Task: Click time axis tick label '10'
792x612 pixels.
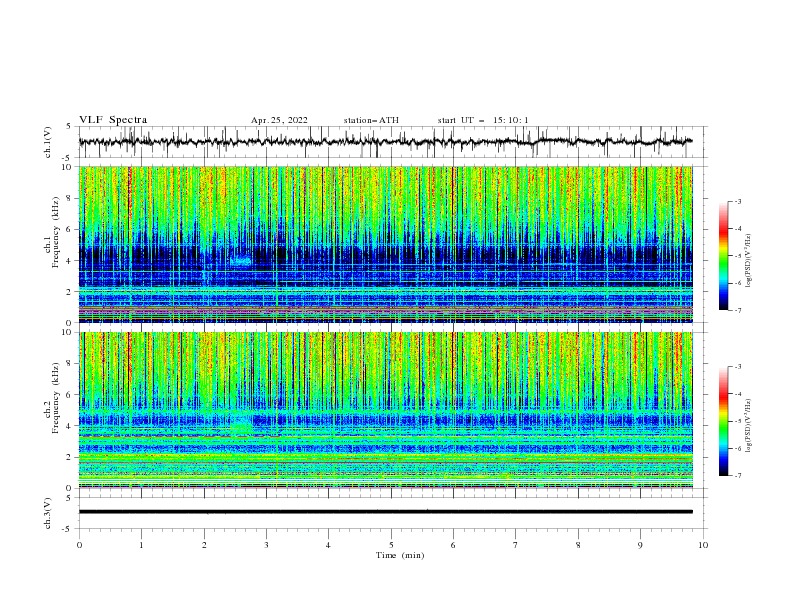Action: (x=703, y=545)
